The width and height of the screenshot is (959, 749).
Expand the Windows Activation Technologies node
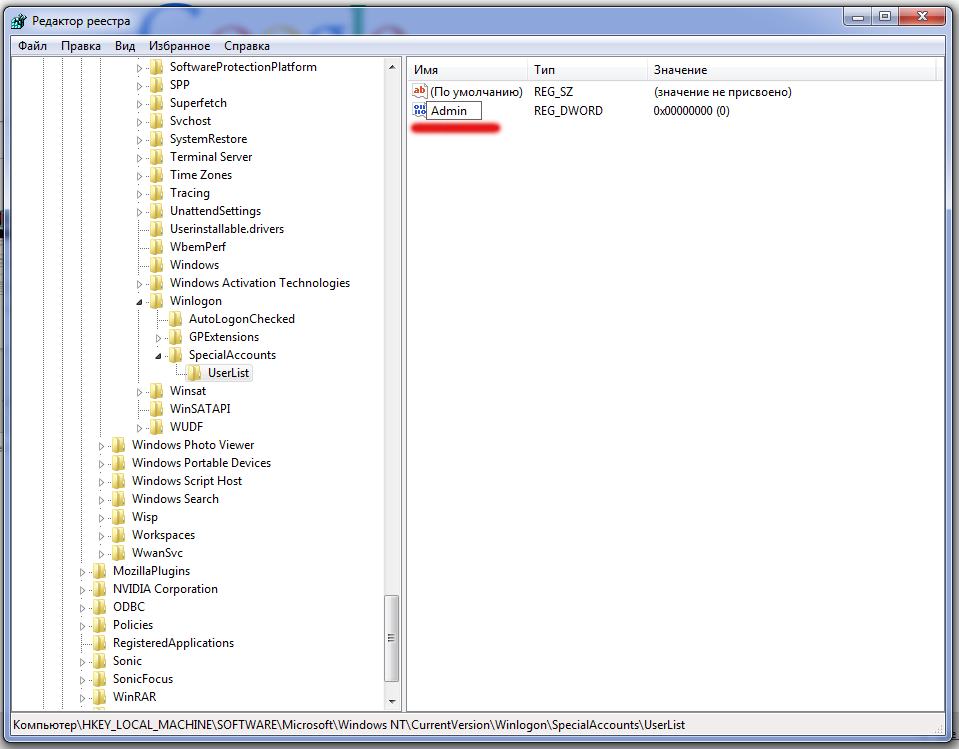click(x=139, y=284)
